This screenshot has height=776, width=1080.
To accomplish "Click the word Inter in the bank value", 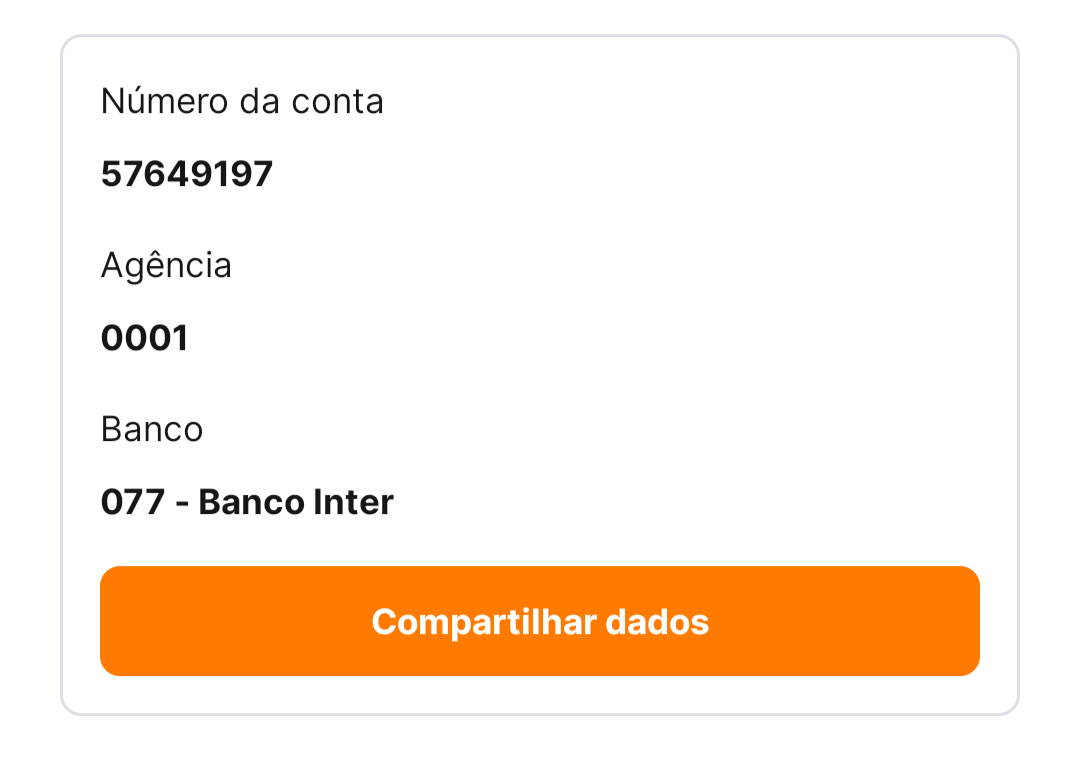I will point(354,502).
